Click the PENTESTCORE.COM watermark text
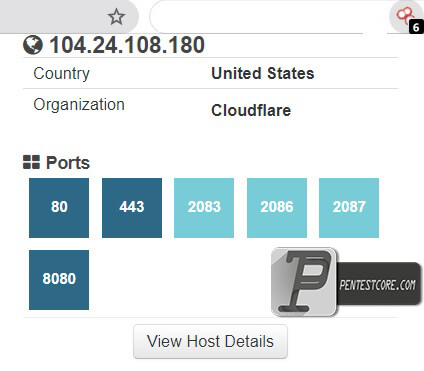Screen dimensions: 424x371 click(378, 285)
